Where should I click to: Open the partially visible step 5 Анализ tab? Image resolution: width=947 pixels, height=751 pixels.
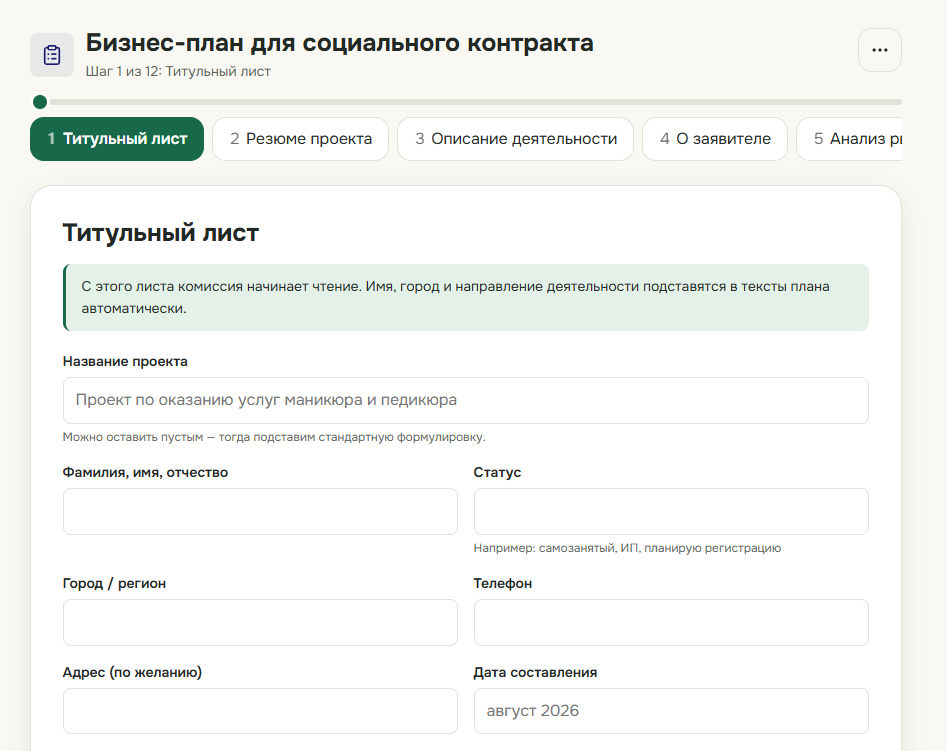[849, 139]
